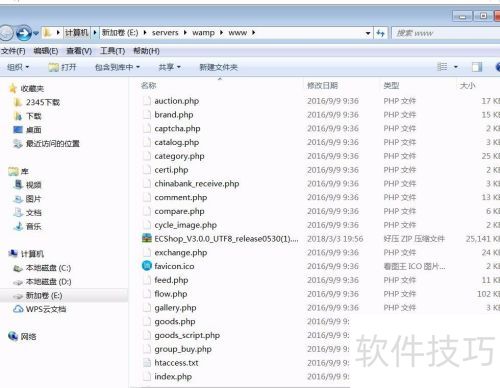Select the brand.php file icon
Screen dimensions: 500x388
147,114
